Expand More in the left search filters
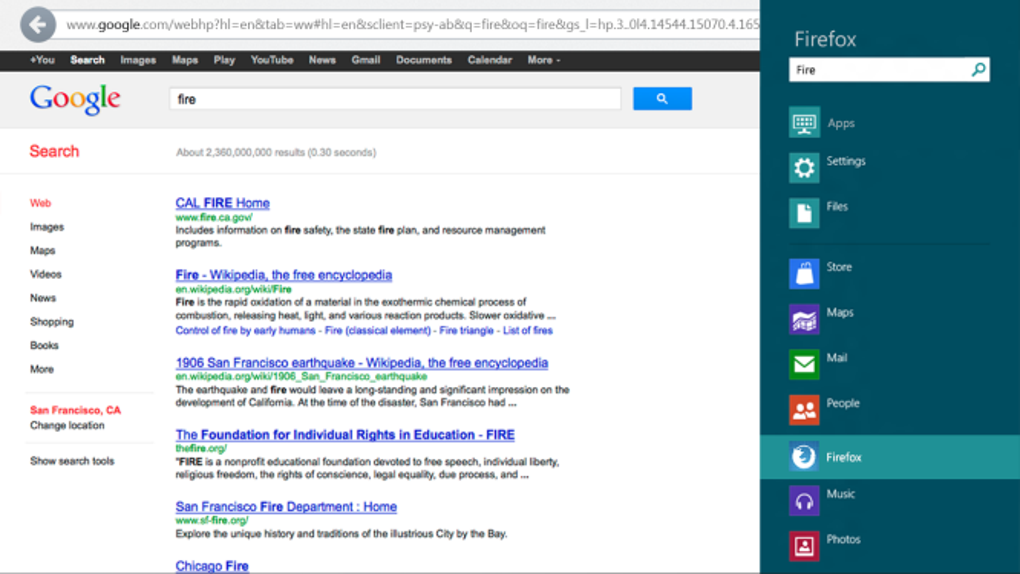The height and width of the screenshot is (574, 1020). coord(42,369)
